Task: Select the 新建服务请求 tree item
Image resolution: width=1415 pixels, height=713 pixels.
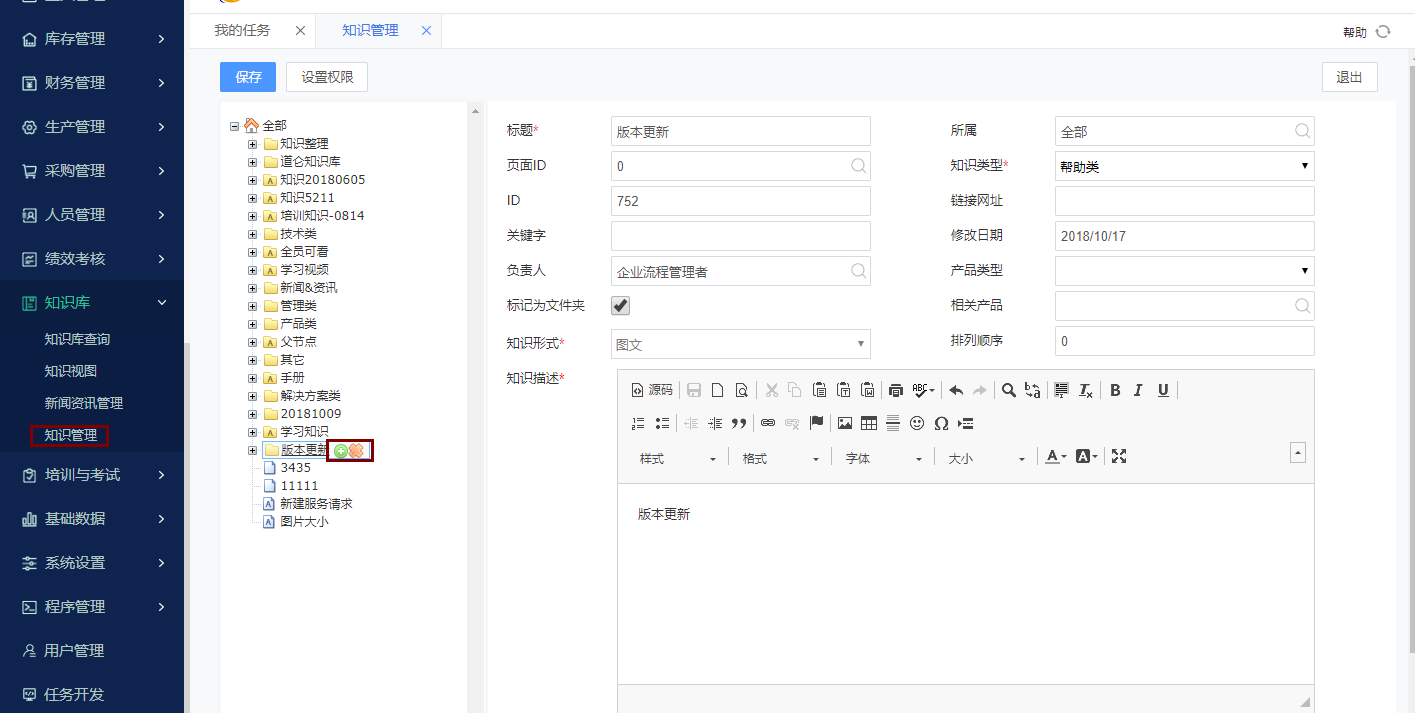Action: click(x=318, y=503)
